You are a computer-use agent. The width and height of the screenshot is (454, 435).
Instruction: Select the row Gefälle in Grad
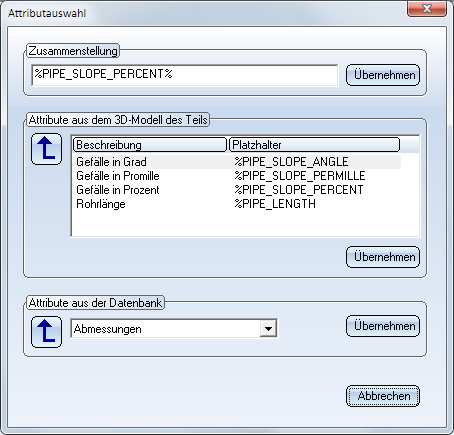(x=237, y=162)
